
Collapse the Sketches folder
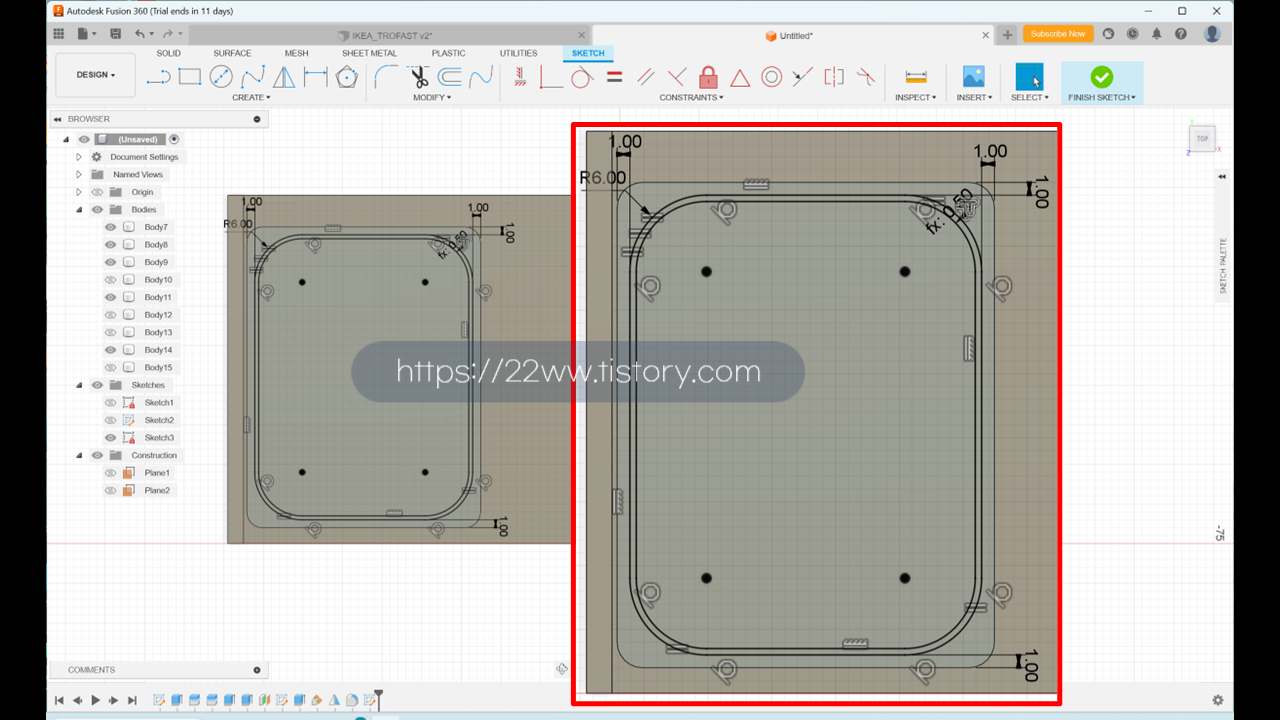(79, 385)
